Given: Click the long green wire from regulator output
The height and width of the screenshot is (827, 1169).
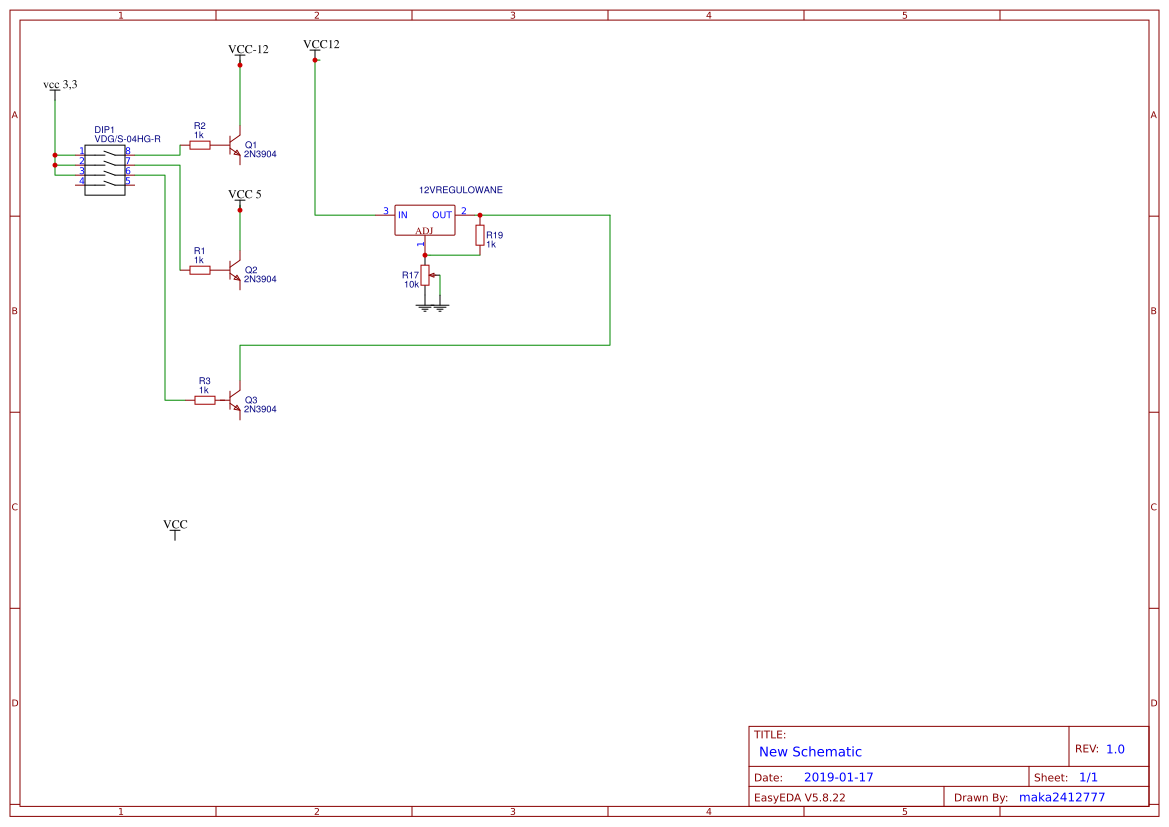Looking at the screenshot, I should pyautogui.click(x=611, y=280).
